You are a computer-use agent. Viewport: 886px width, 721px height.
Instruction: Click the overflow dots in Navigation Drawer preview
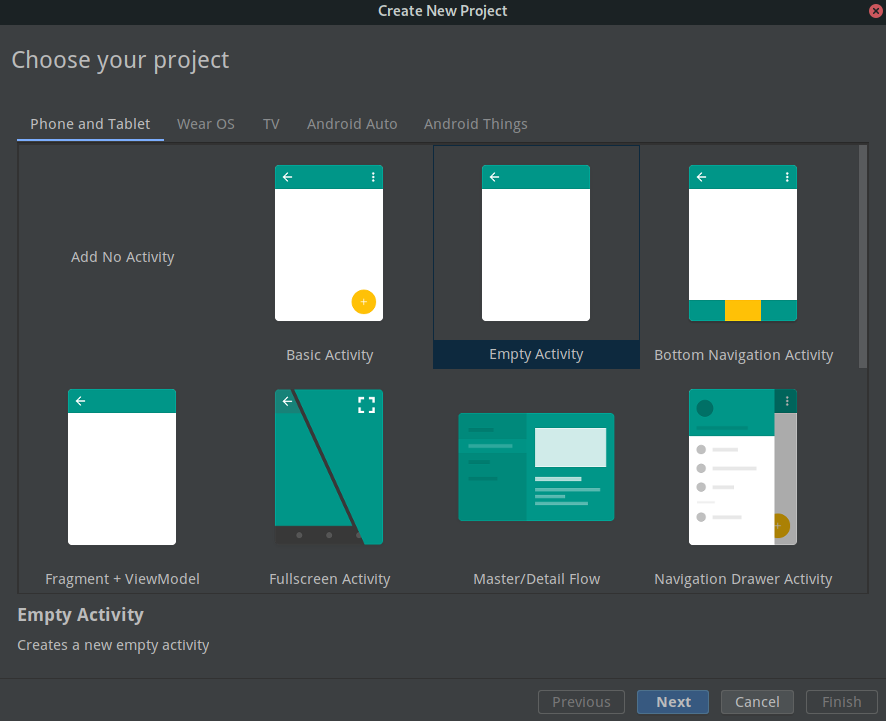tap(787, 401)
